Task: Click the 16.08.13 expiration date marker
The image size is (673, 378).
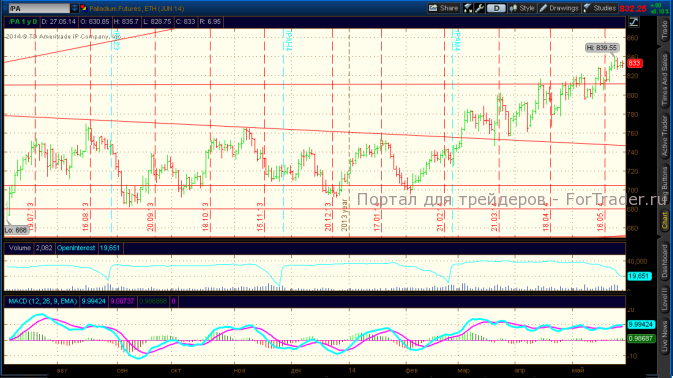Action: click(86, 217)
